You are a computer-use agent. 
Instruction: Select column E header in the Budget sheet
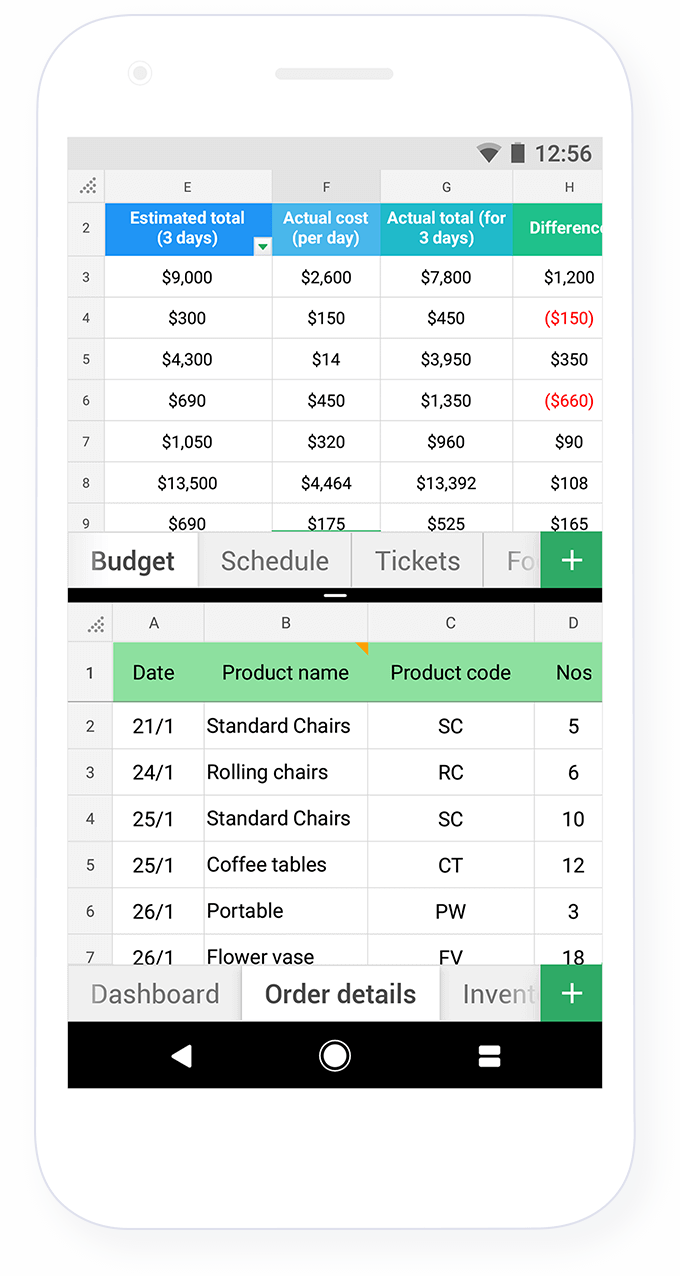[187, 185]
